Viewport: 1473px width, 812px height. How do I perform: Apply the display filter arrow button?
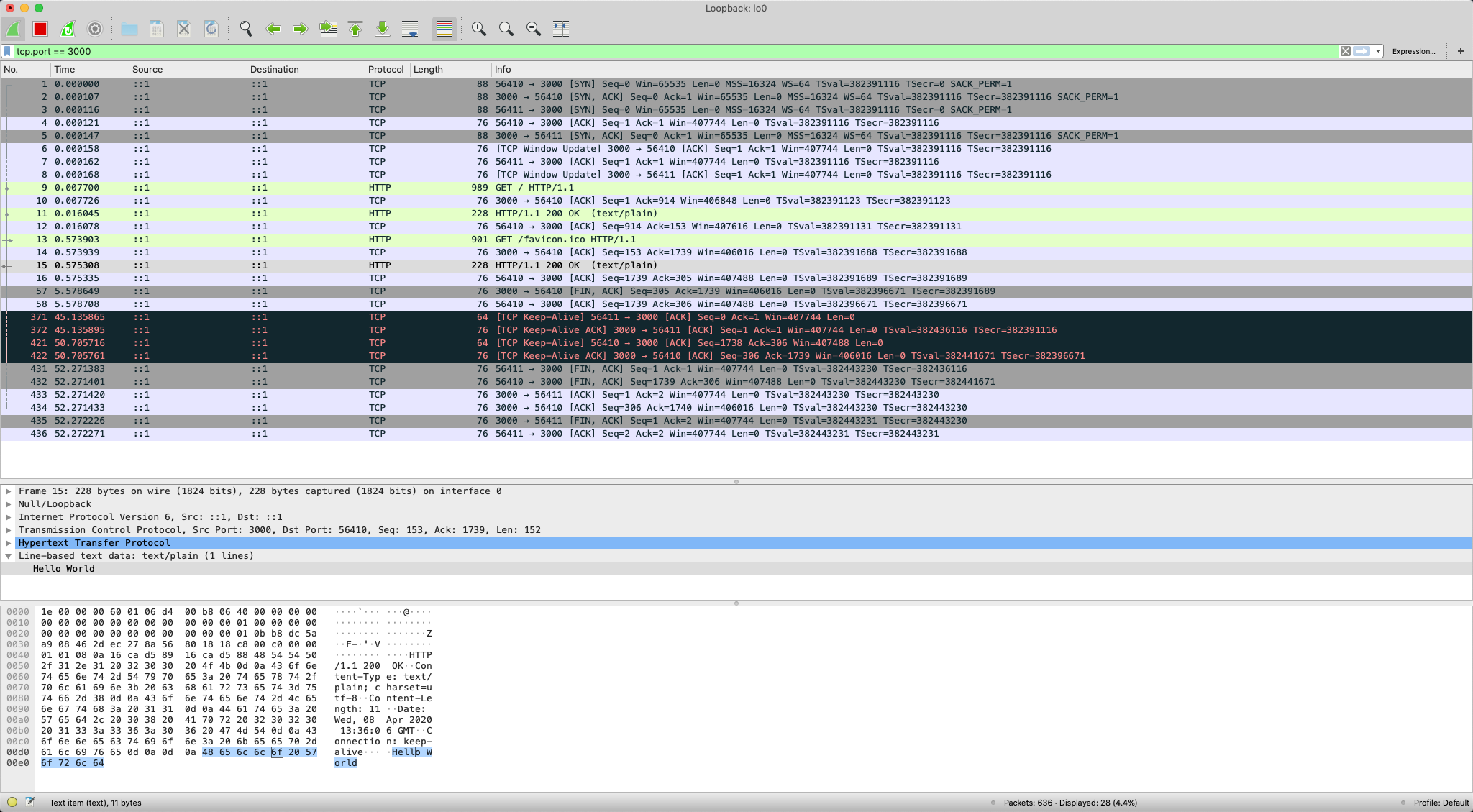[x=1362, y=51]
